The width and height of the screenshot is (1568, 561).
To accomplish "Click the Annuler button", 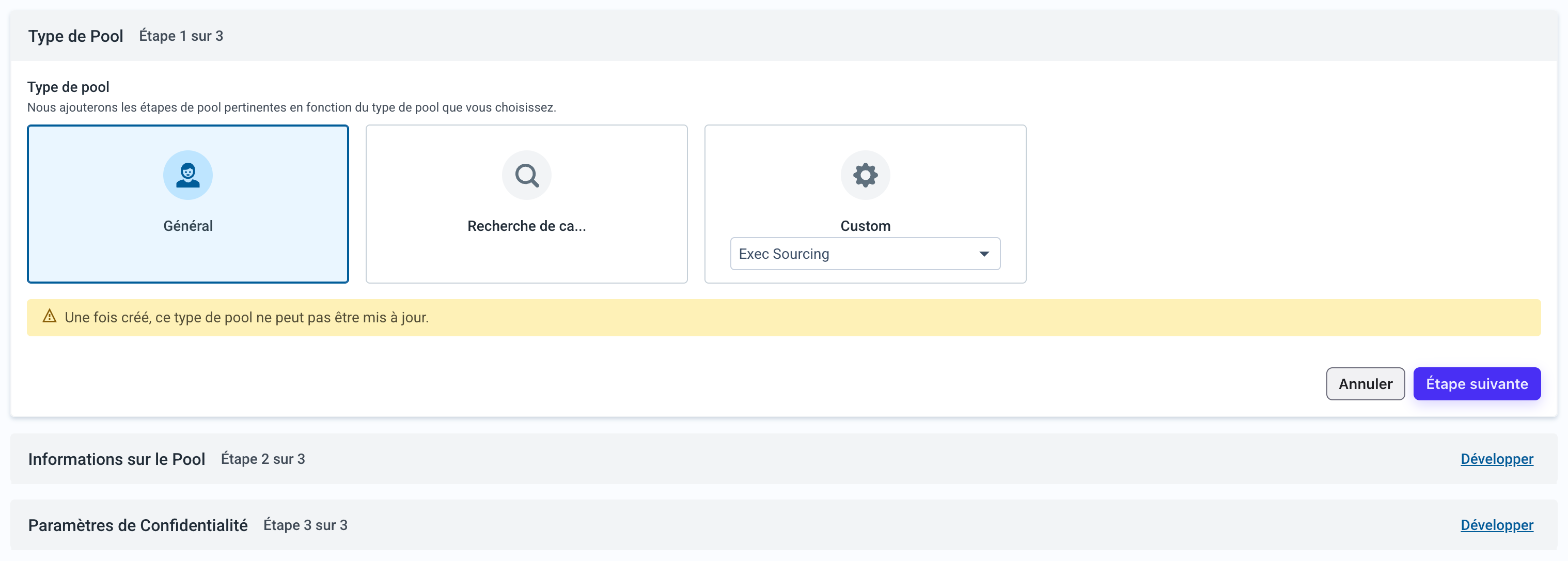I will pos(1366,384).
